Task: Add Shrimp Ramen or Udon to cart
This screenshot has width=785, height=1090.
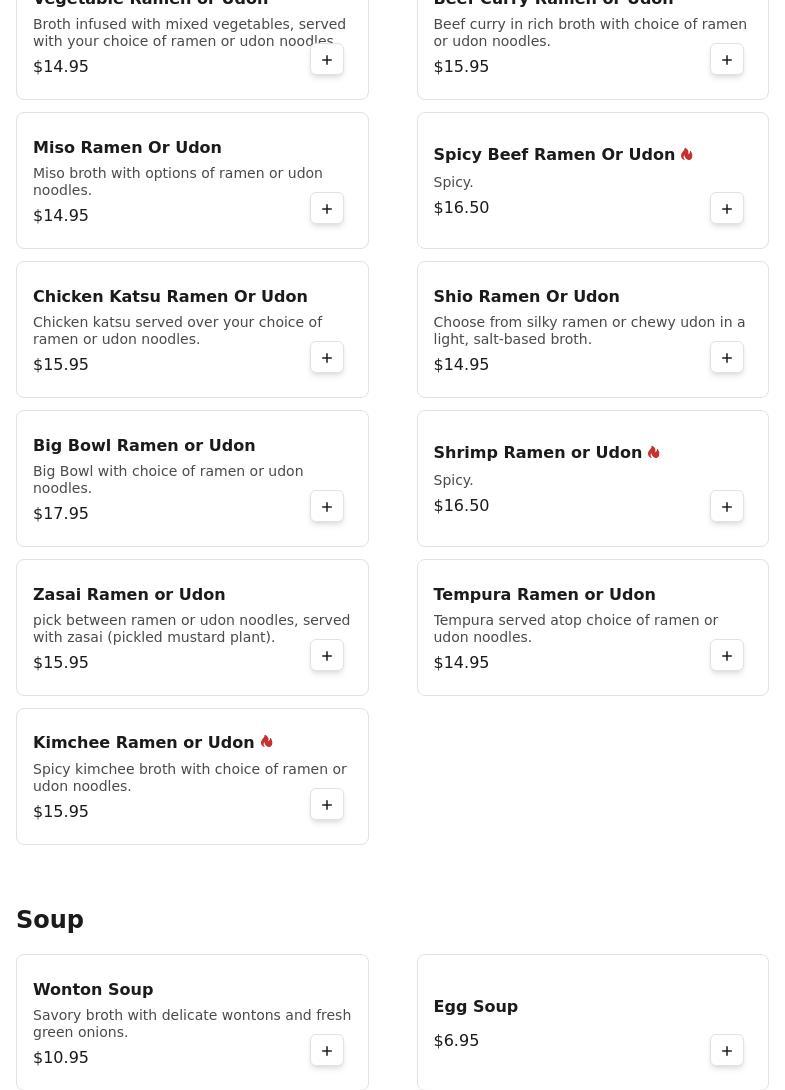Action: tap(727, 507)
